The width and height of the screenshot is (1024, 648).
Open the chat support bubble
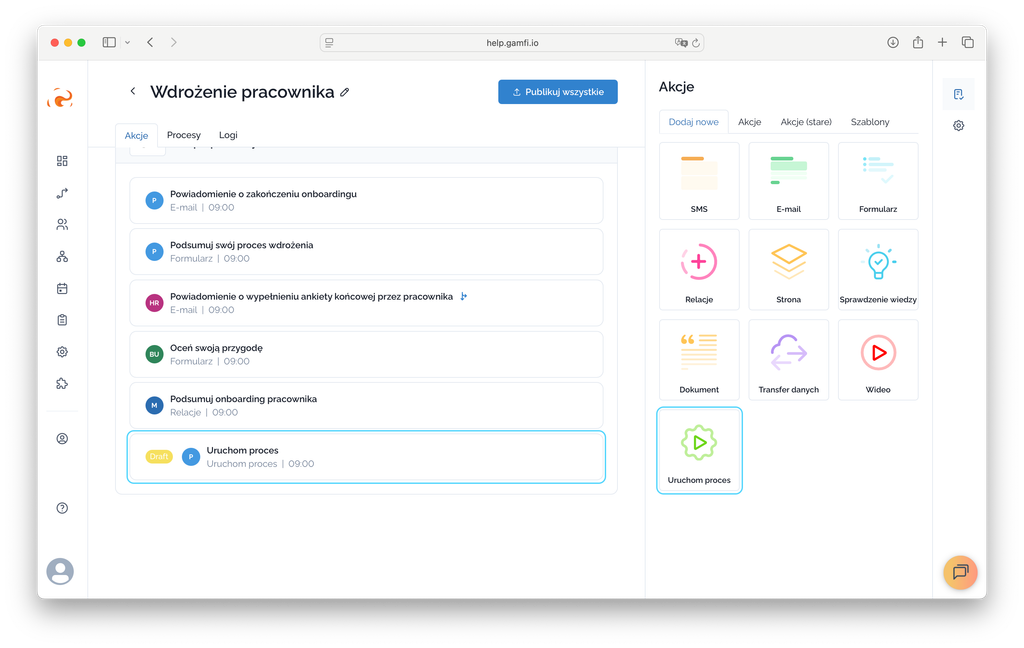960,572
